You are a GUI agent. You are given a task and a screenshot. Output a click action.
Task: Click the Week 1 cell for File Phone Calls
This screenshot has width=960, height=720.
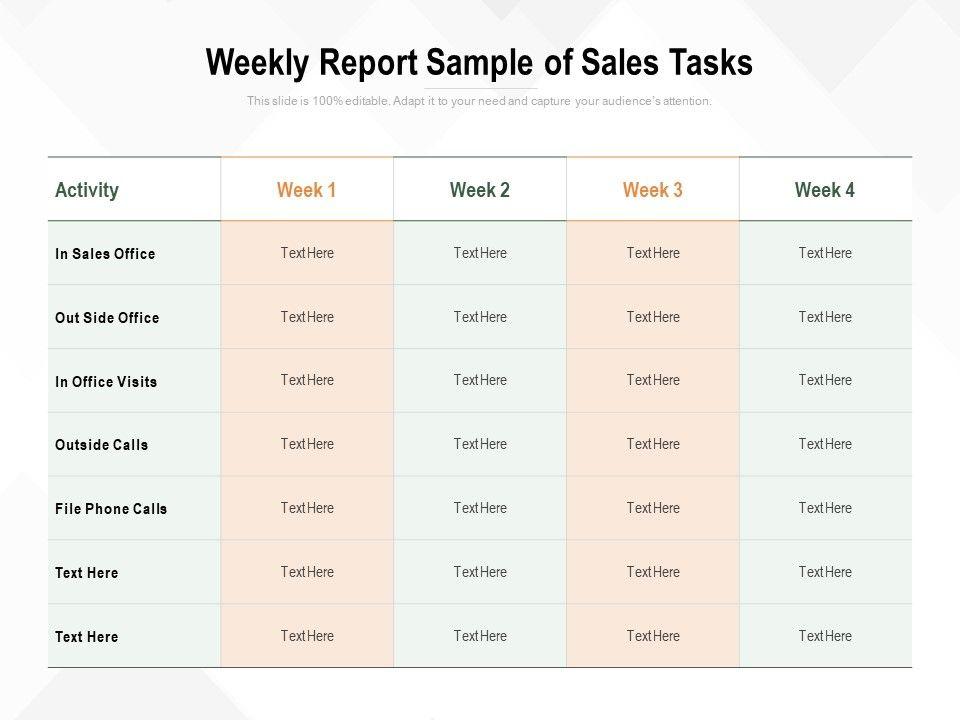point(307,508)
